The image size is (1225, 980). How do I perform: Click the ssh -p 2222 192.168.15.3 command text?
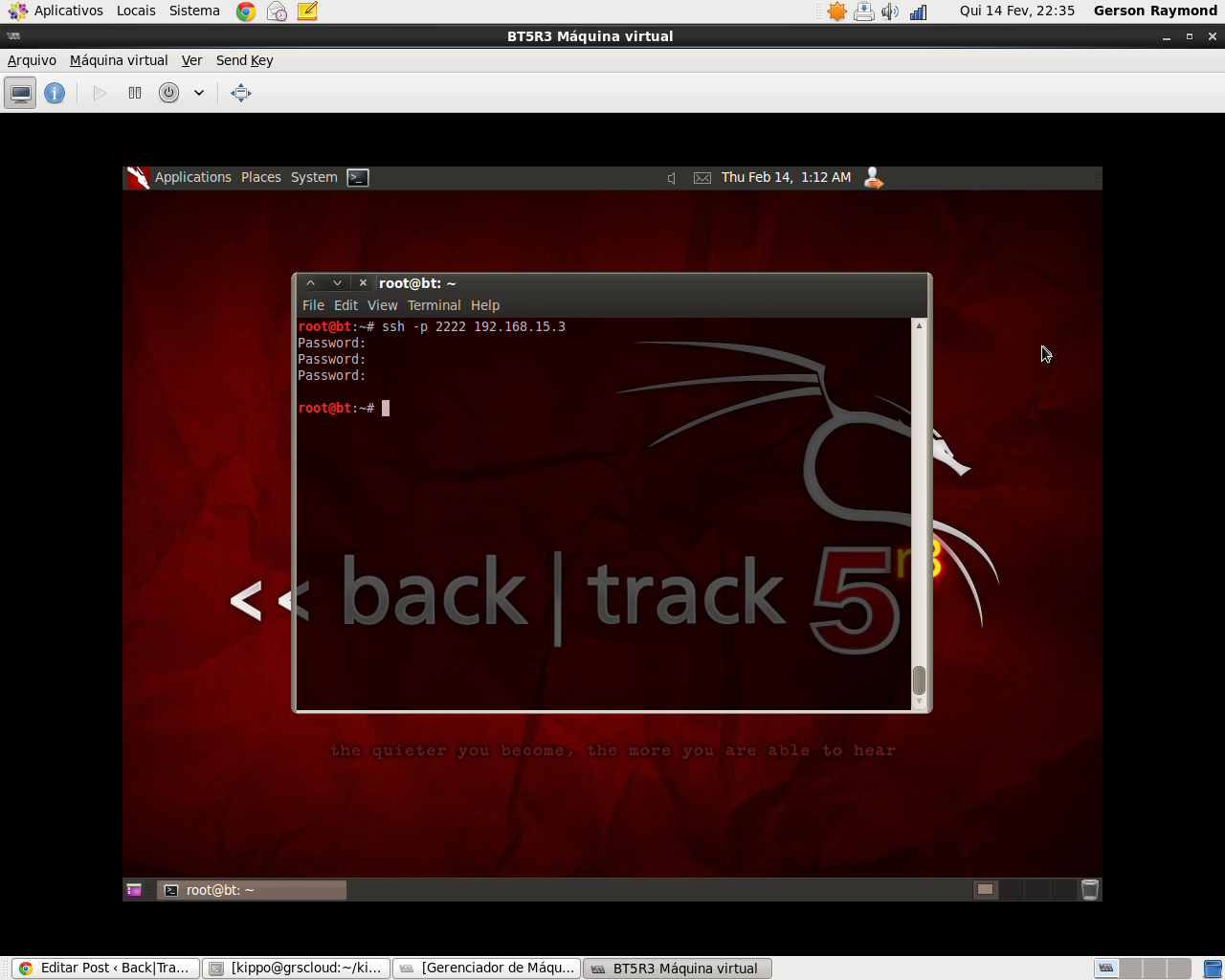coord(474,326)
